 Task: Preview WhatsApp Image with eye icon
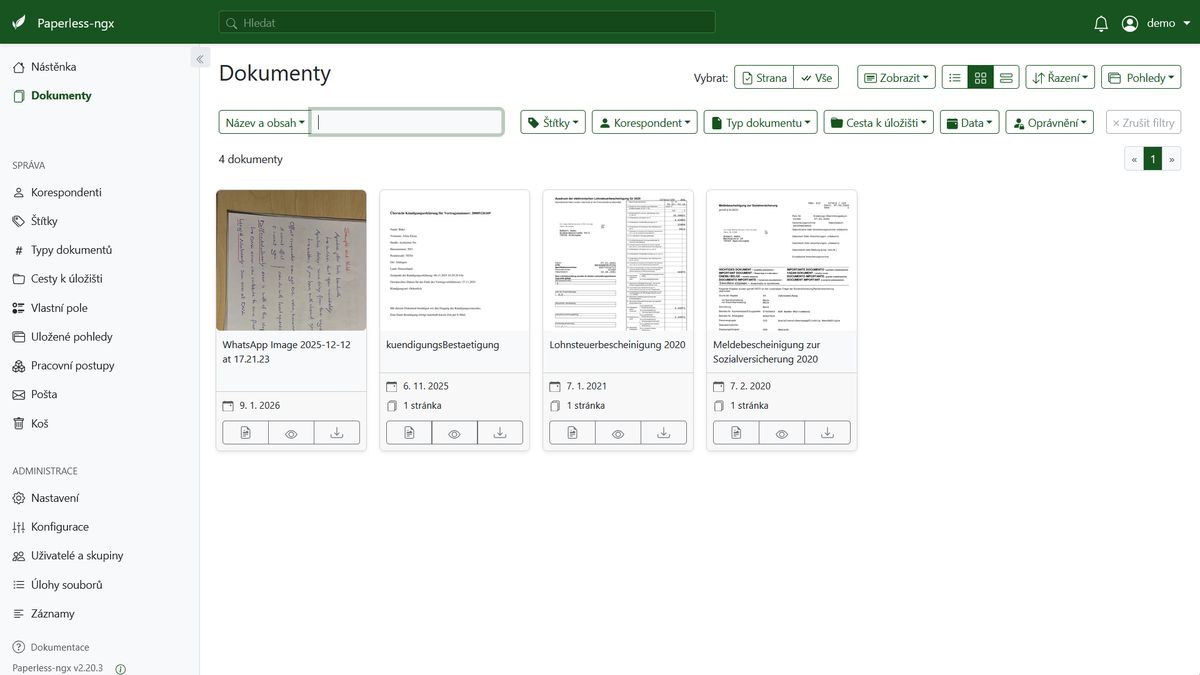point(291,433)
